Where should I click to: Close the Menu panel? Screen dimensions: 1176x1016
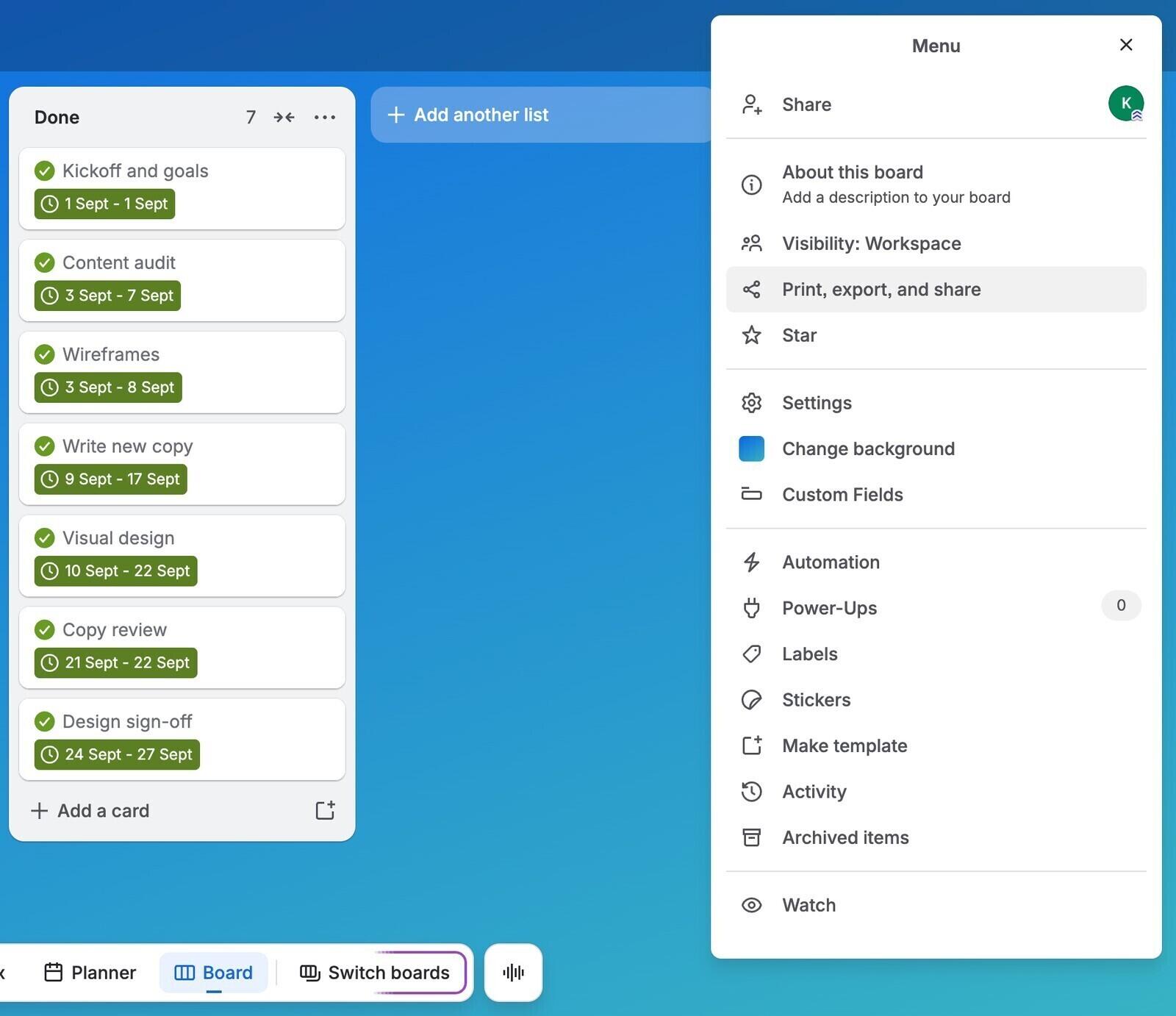click(1125, 45)
